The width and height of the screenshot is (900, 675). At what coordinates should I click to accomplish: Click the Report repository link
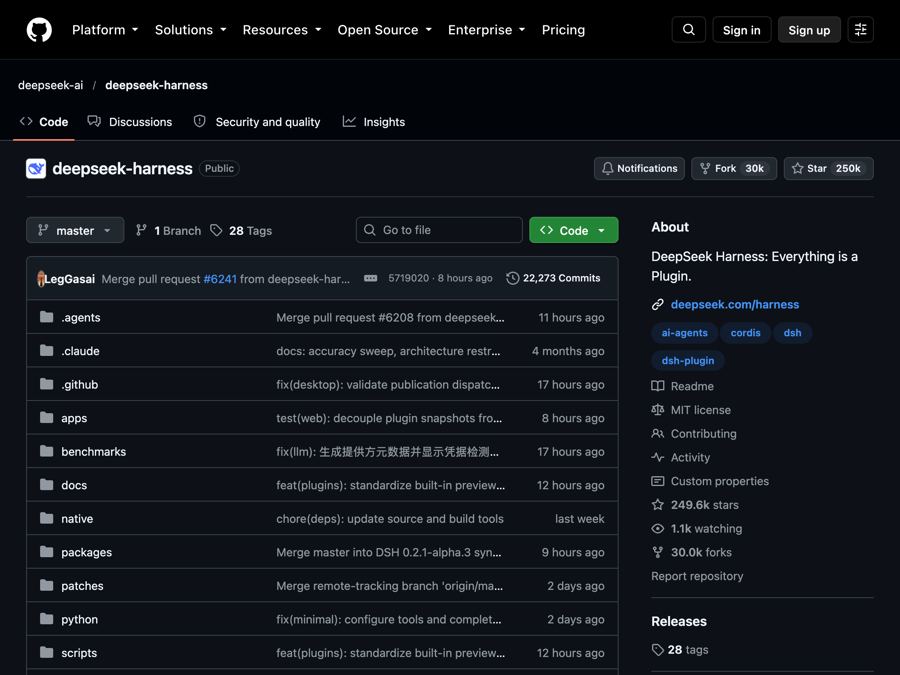[697, 576]
